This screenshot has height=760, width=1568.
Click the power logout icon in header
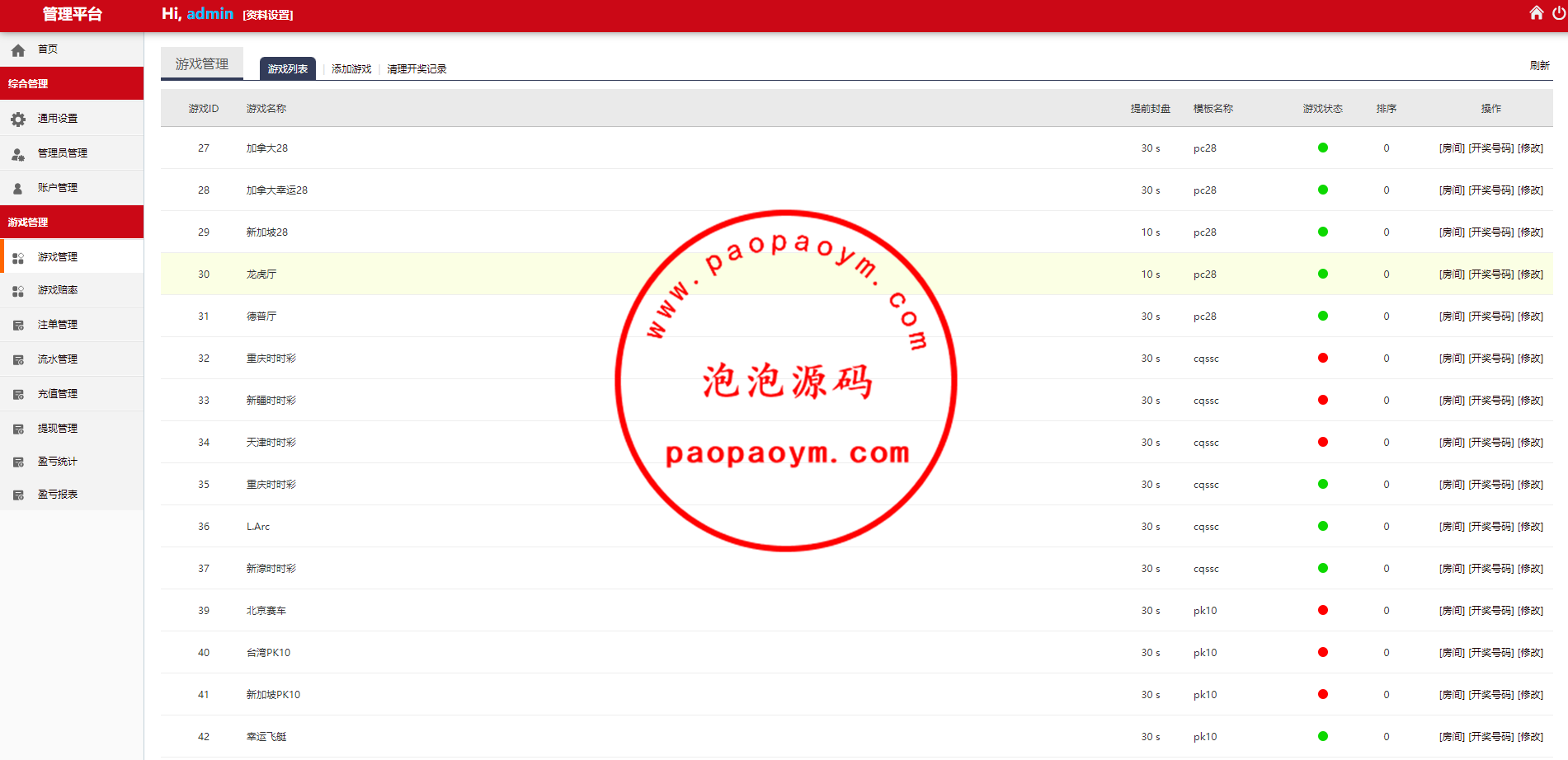(1559, 12)
